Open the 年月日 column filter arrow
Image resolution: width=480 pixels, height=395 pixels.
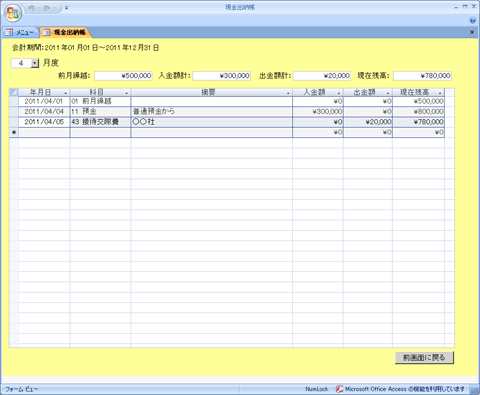(66, 93)
